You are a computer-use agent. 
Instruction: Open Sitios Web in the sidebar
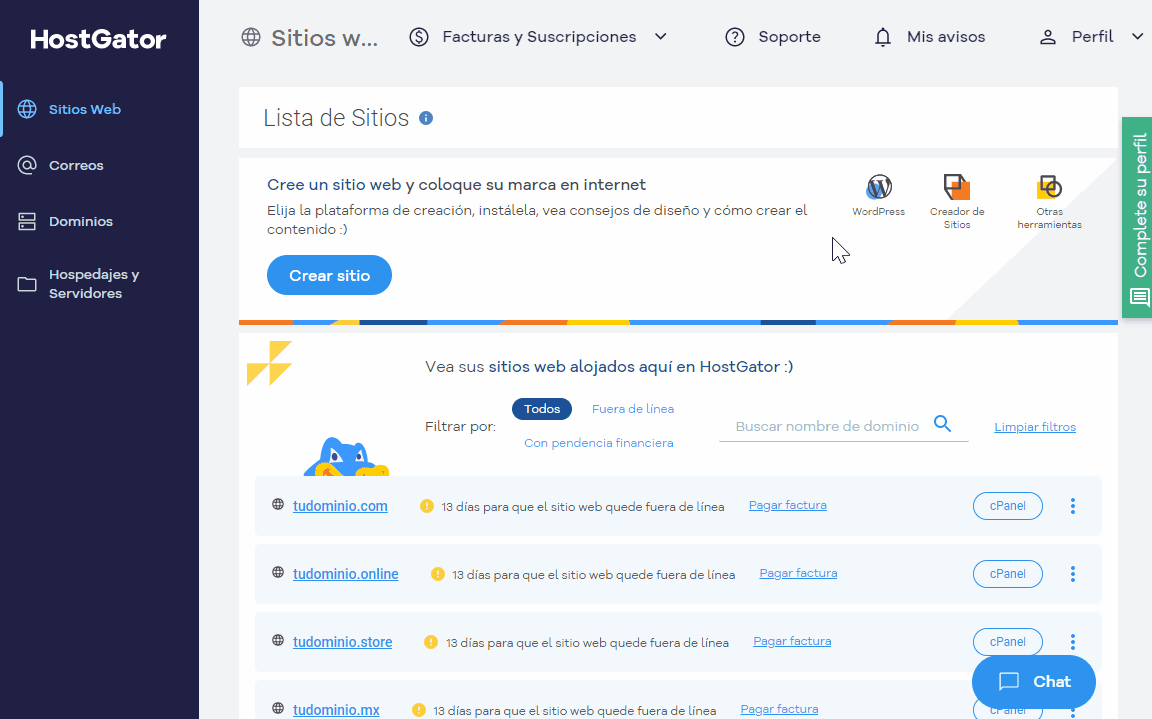pos(84,109)
